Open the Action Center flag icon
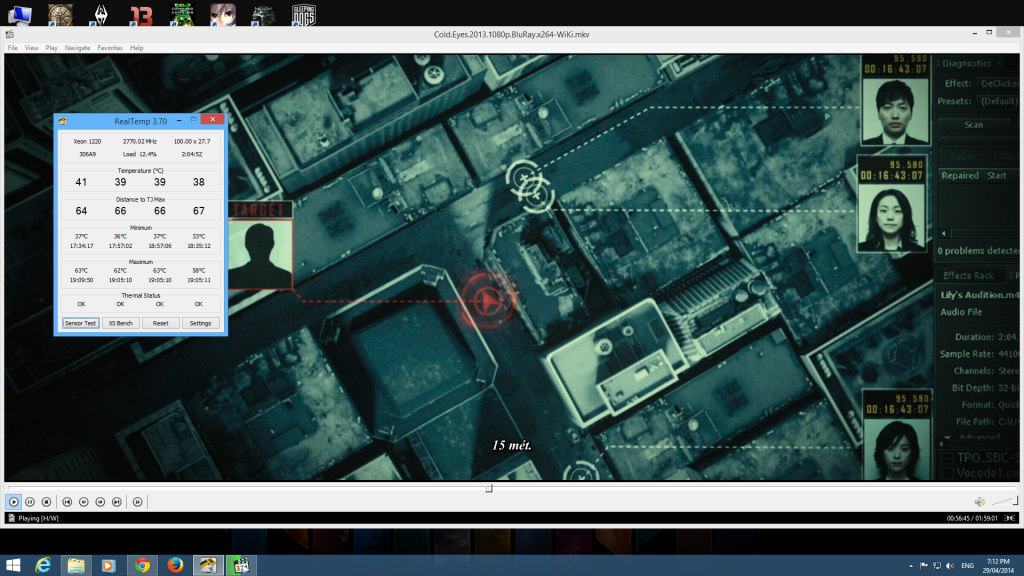The height and width of the screenshot is (576, 1024). 924,566
